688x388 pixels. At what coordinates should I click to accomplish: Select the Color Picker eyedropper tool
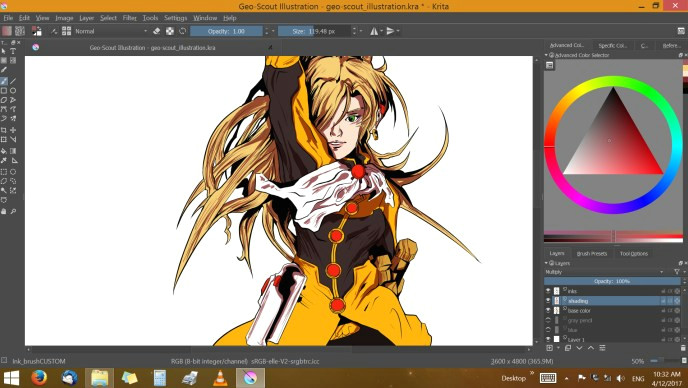(4, 160)
